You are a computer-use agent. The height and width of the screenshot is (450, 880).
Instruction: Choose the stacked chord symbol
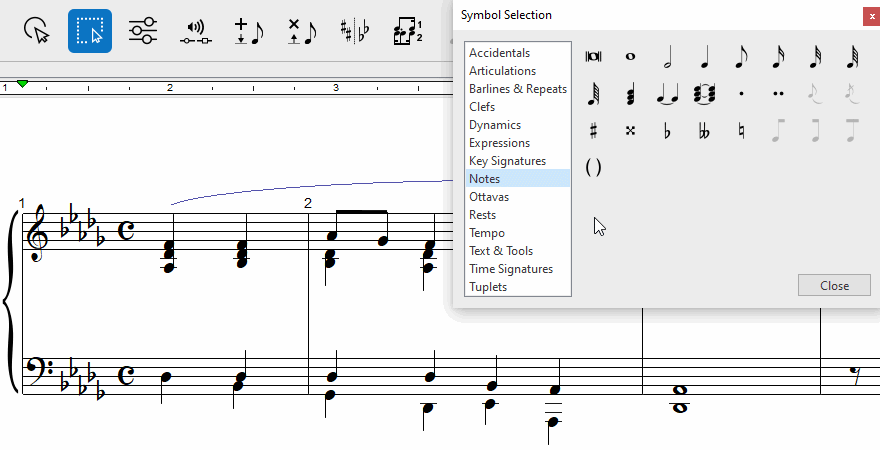pos(630,94)
